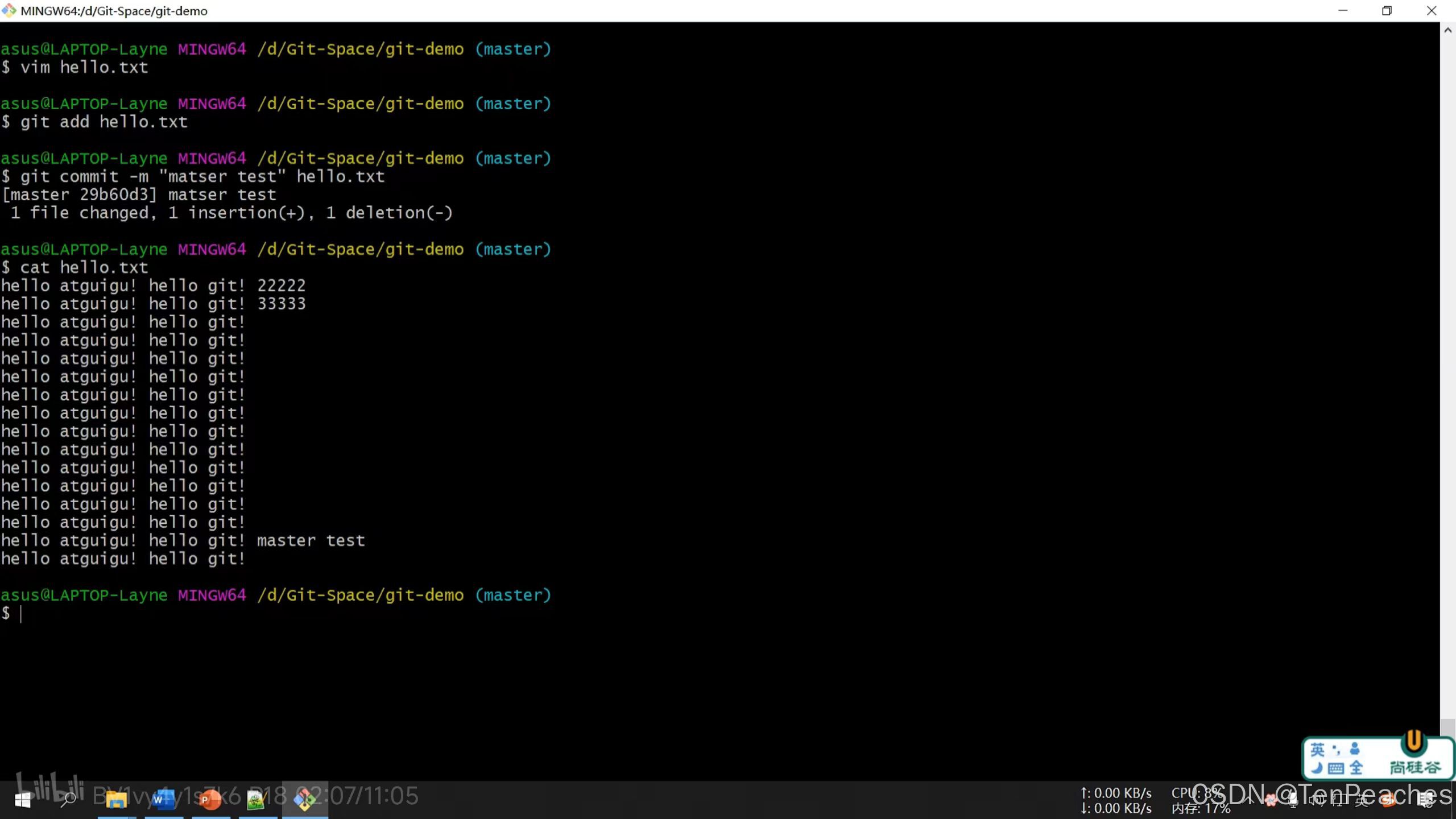Click the terminal vertical scrollbar thumb
This screenshot has height=819, width=1456.
pos(1447,727)
